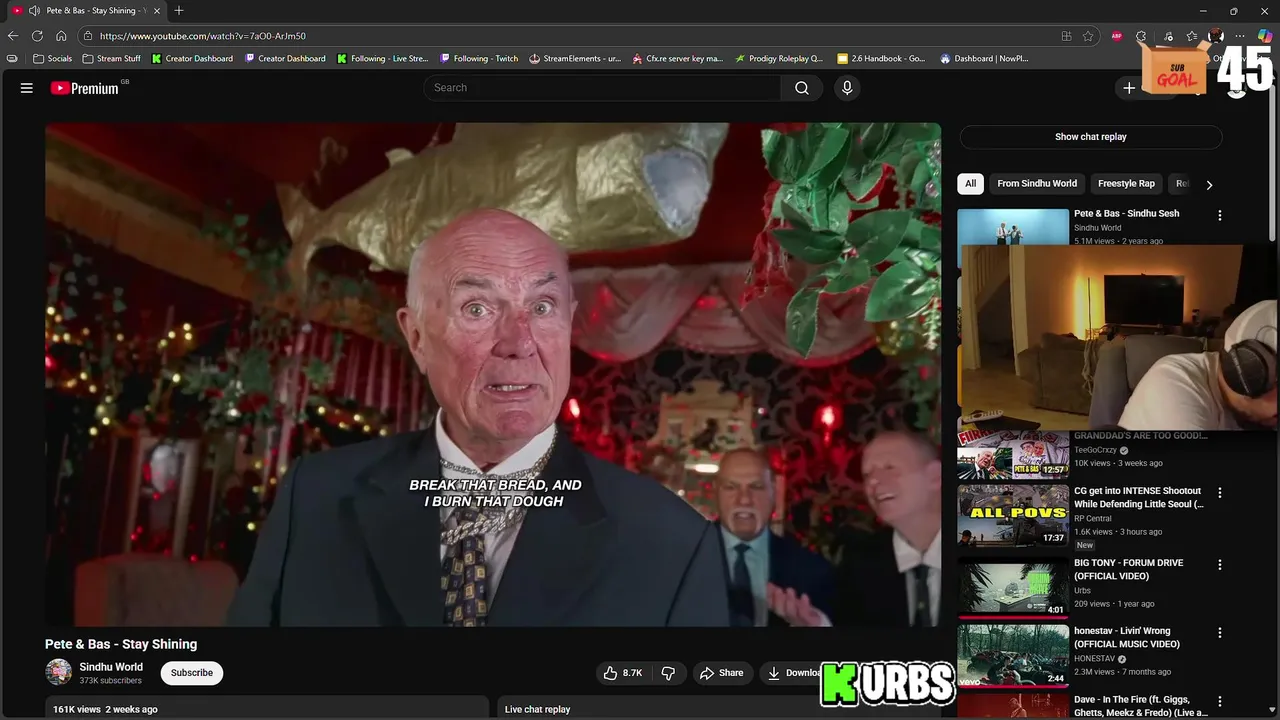Open GRANDDAD'S ARE TOO GOOD 12:57 thumbnail

point(1013,454)
